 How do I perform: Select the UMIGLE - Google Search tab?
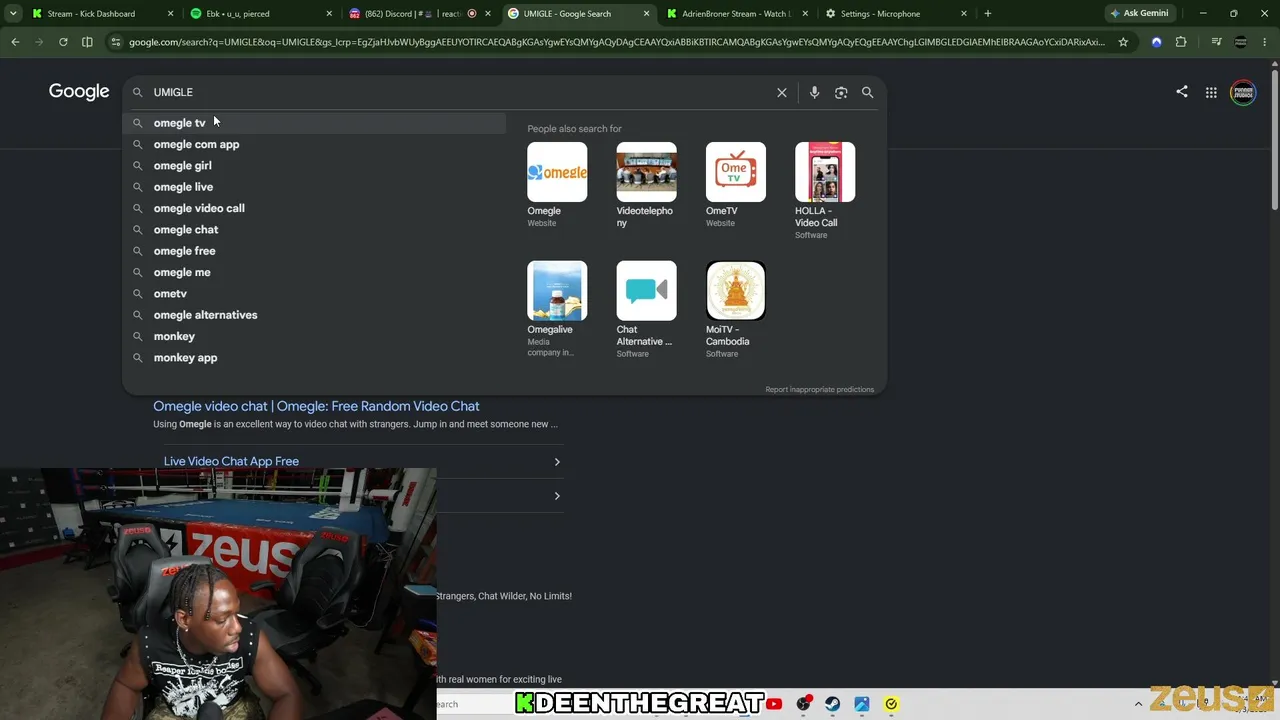click(x=577, y=14)
